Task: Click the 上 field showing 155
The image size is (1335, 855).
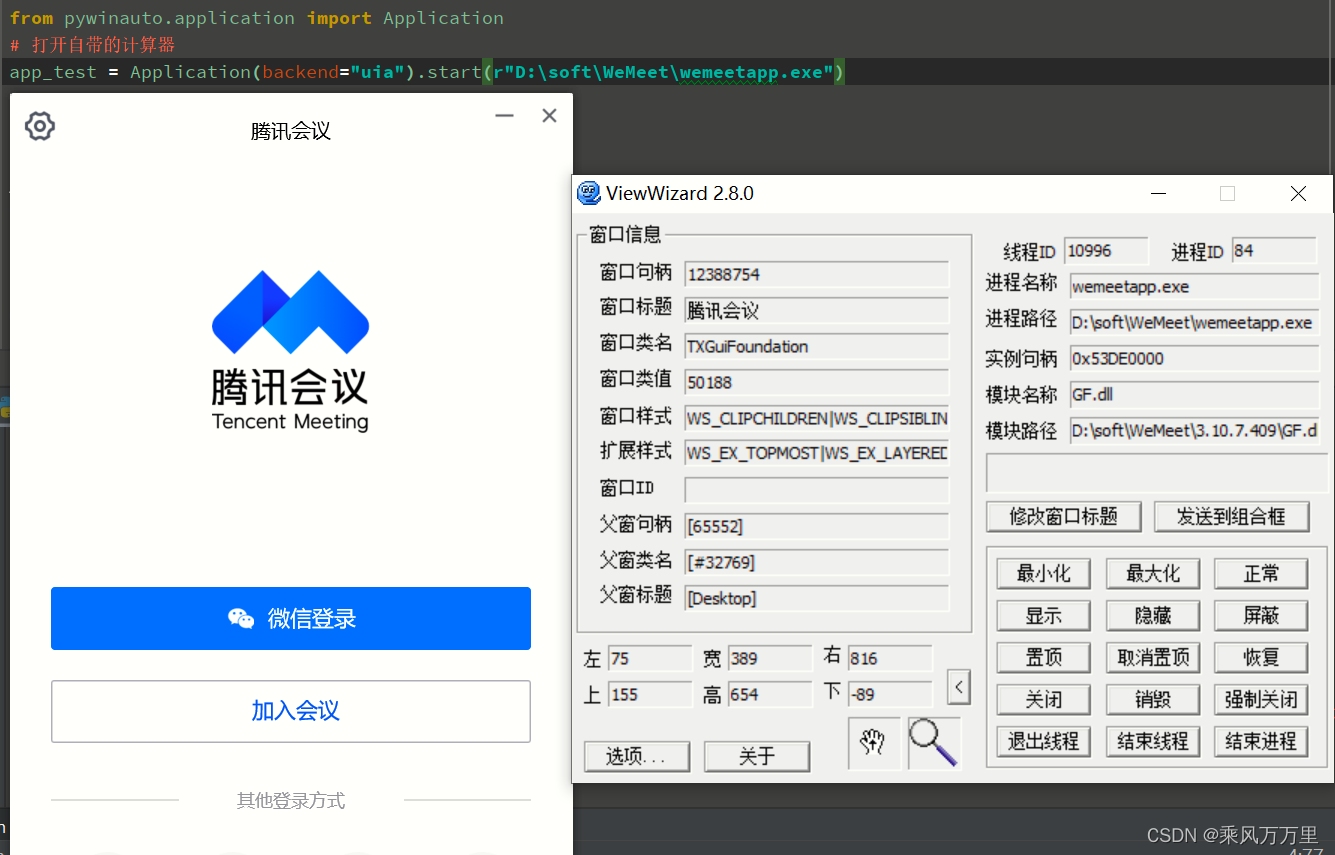Action: coord(650,695)
